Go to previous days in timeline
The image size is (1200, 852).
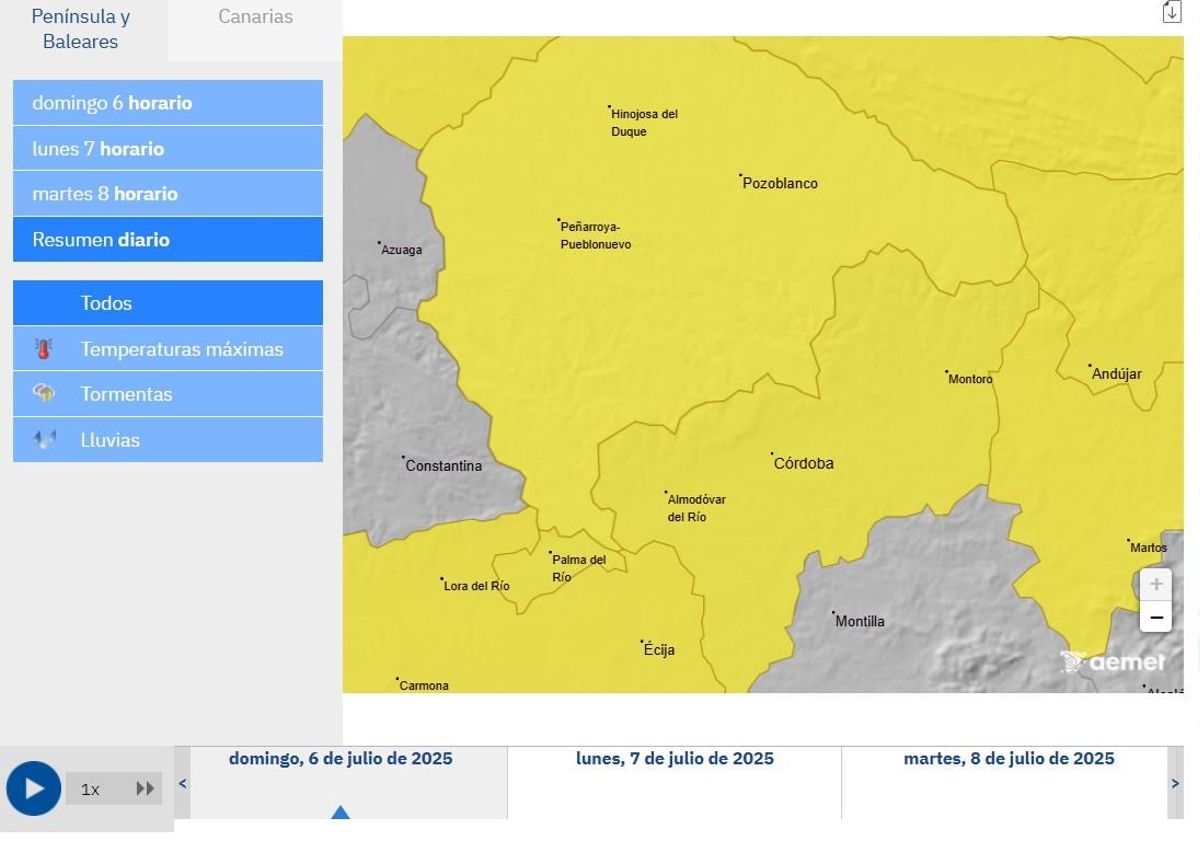[x=182, y=783]
